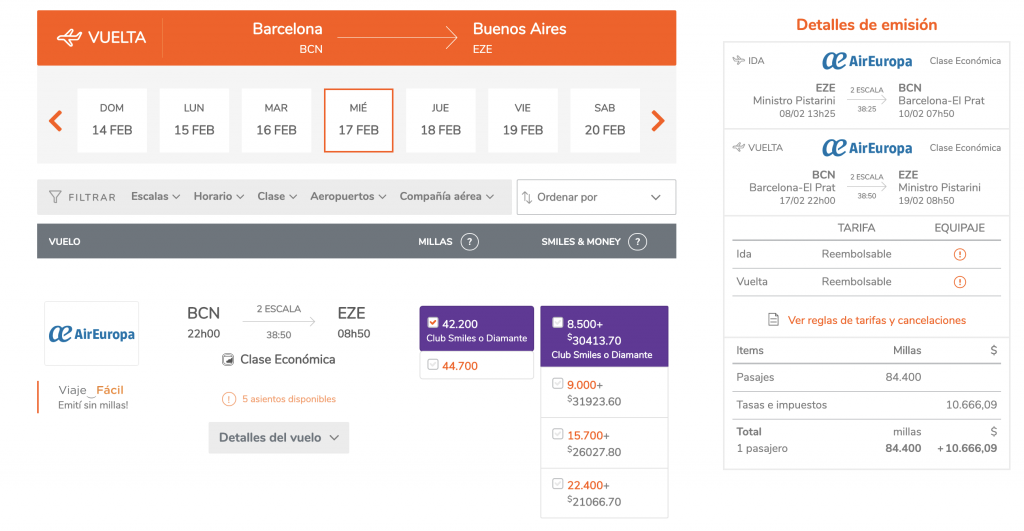The image size is (1024, 531).
Task: Click the AirEuropa logo in flight row
Action: pyautogui.click(x=91, y=333)
